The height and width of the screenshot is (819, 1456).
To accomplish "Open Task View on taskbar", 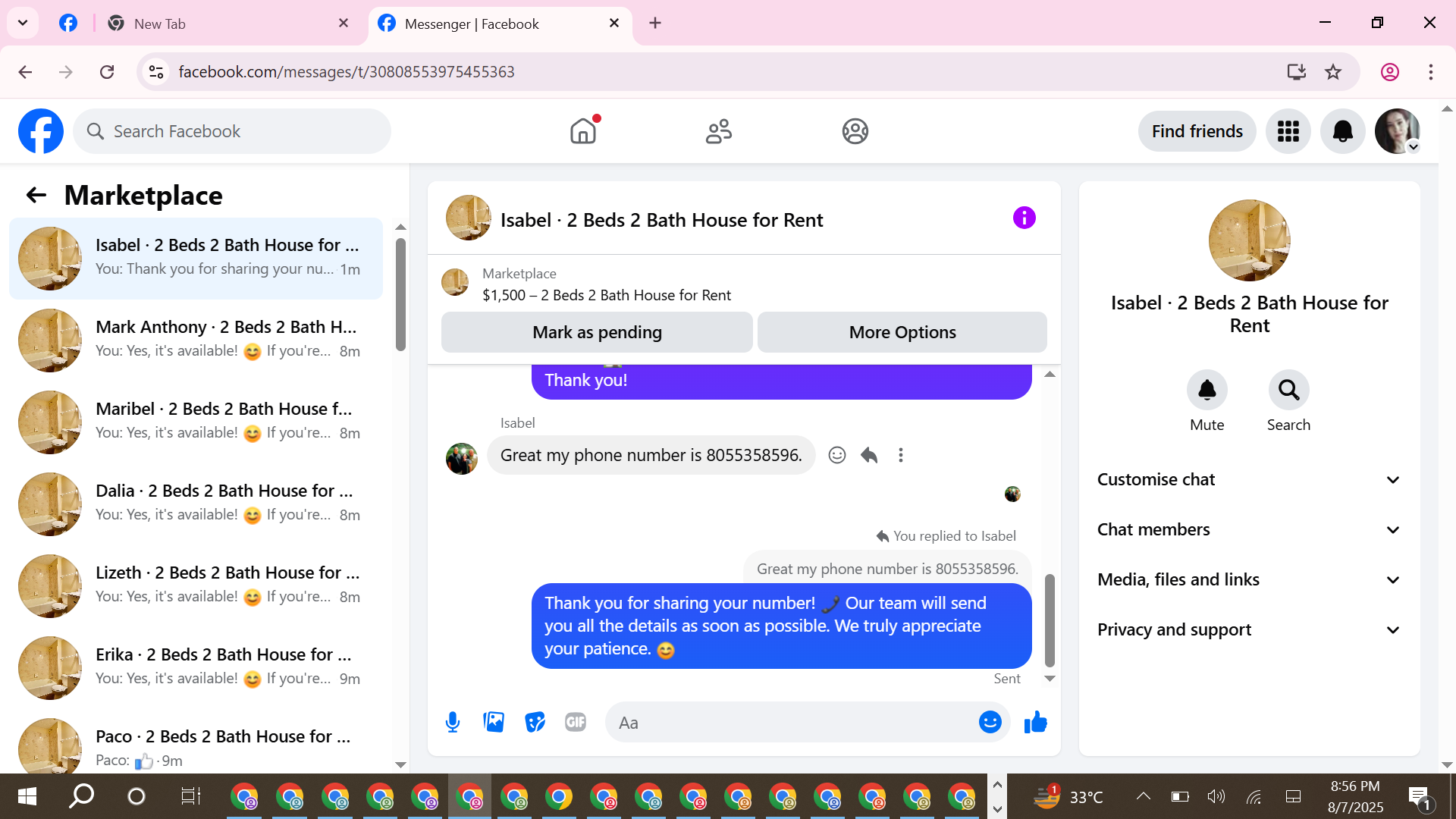I will coord(190,796).
